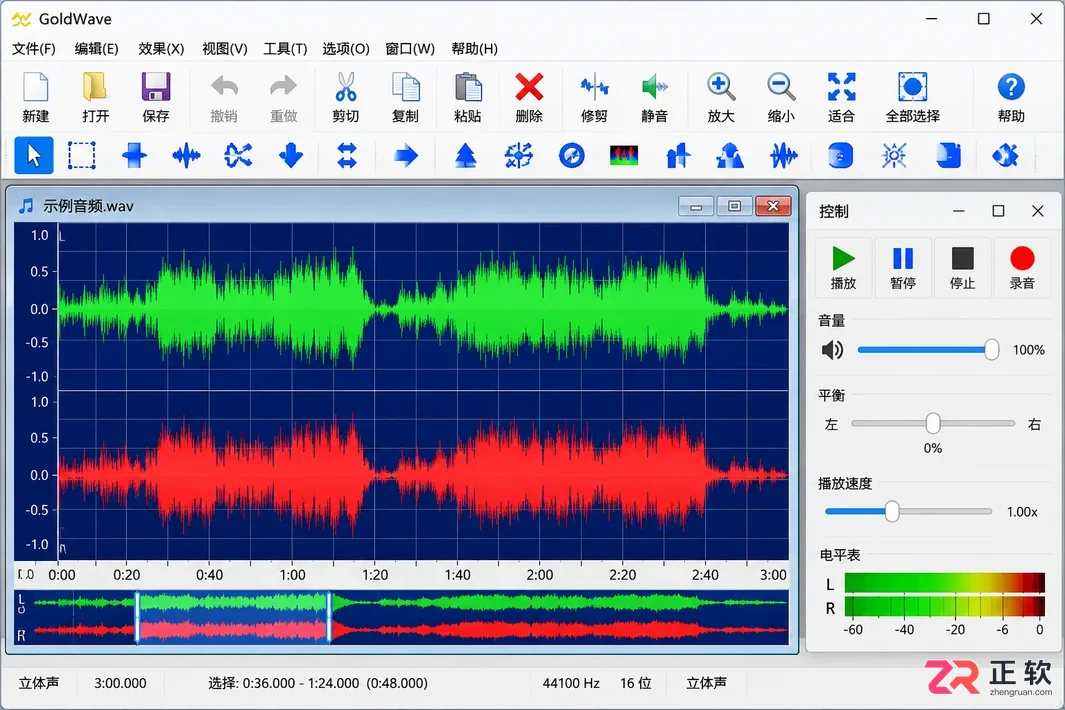Select the arrow pointer tool
The width and height of the screenshot is (1065, 710).
34,156
